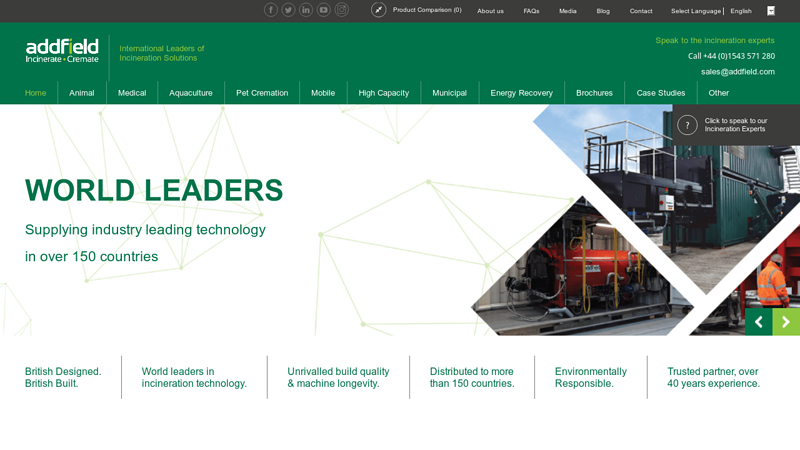Email sales@addfield.com link
This screenshot has width=800, height=450.
pyautogui.click(x=738, y=72)
